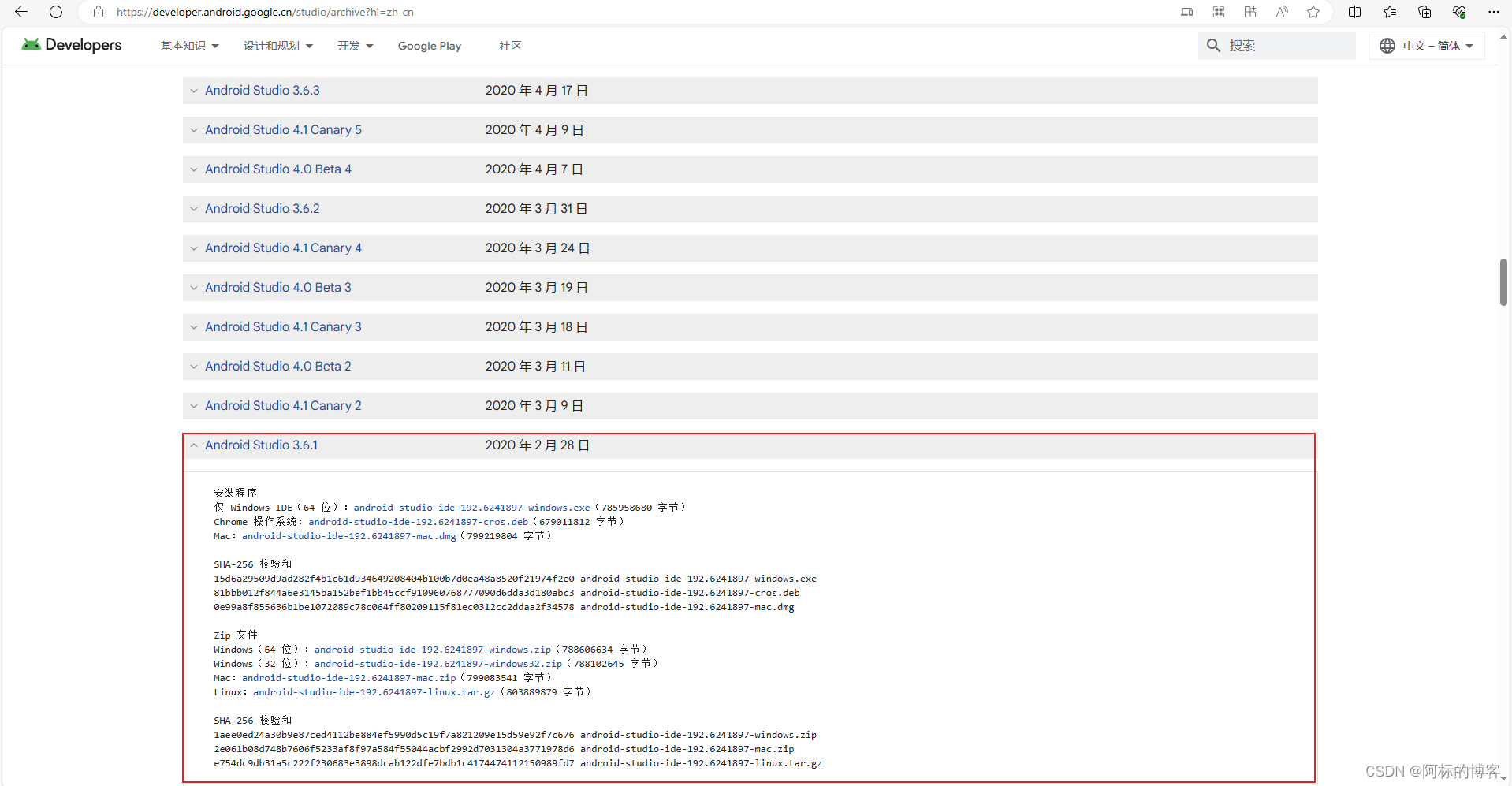Click the vertical scrollbar thumb
Image resolution: width=1512 pixels, height=786 pixels.
1504,281
